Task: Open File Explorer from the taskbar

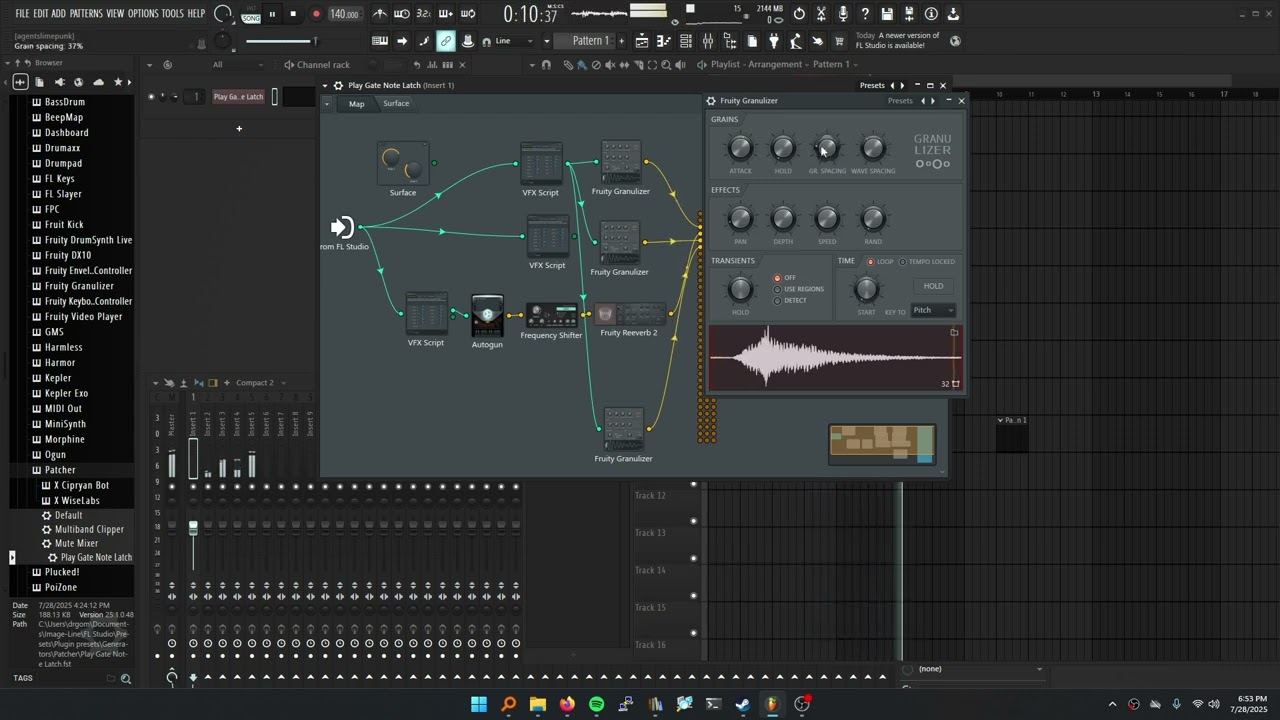Action: point(538,704)
